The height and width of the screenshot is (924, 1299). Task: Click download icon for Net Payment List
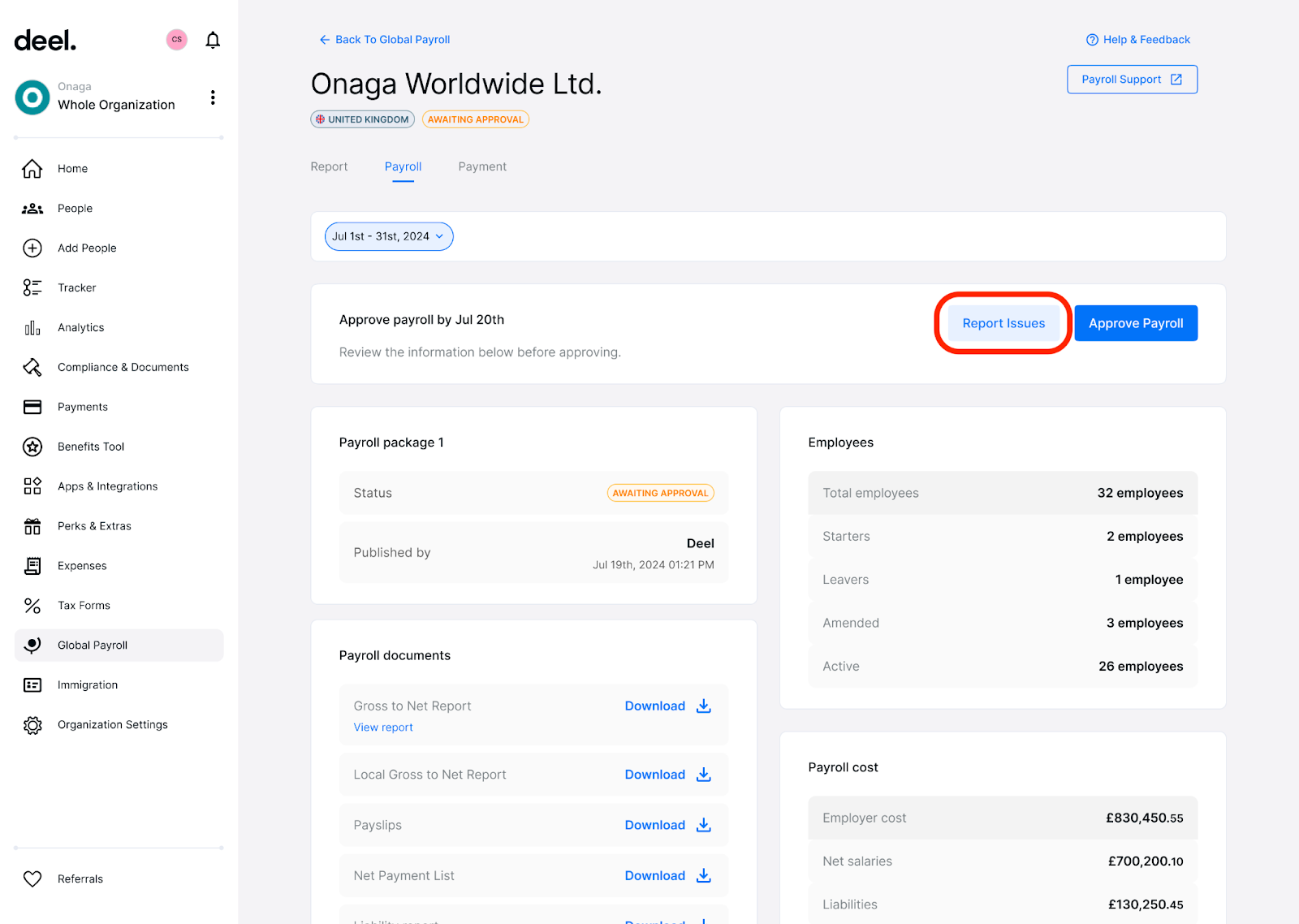(704, 875)
